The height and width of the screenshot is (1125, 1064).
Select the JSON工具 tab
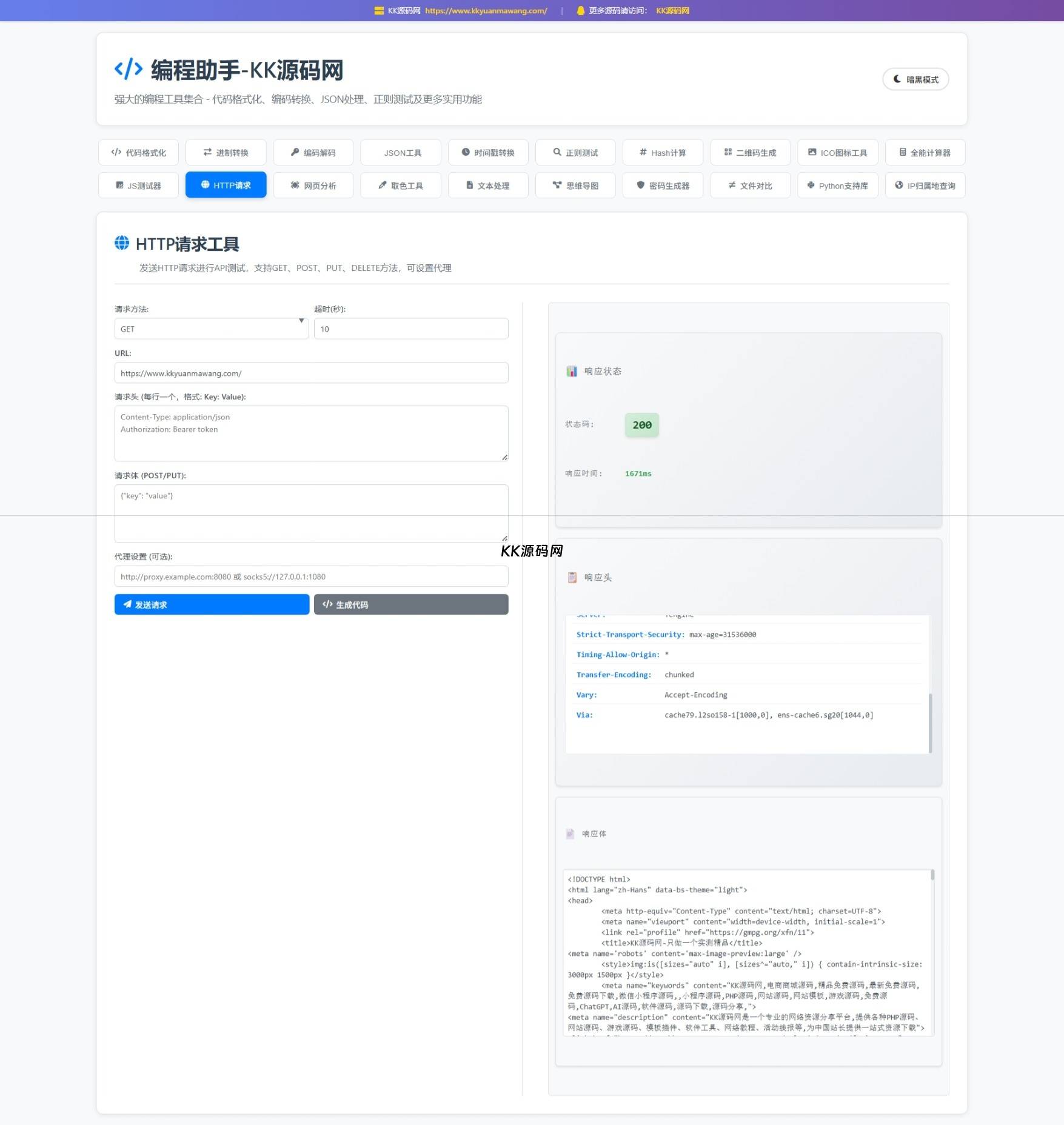tap(401, 152)
